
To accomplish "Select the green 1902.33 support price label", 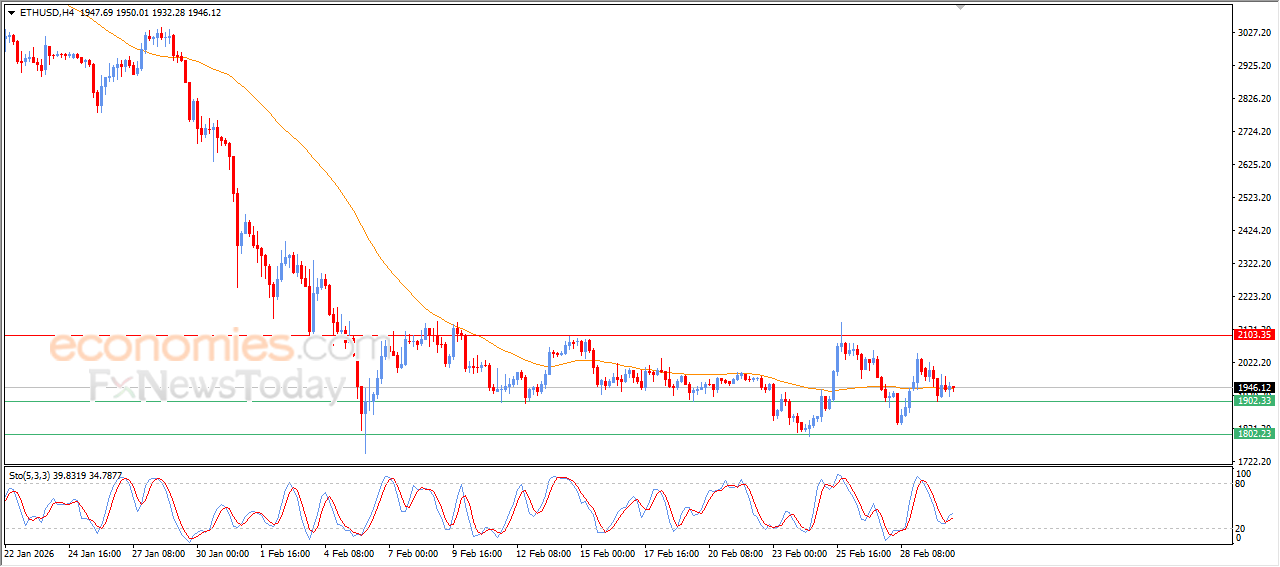I will click(x=1253, y=401).
